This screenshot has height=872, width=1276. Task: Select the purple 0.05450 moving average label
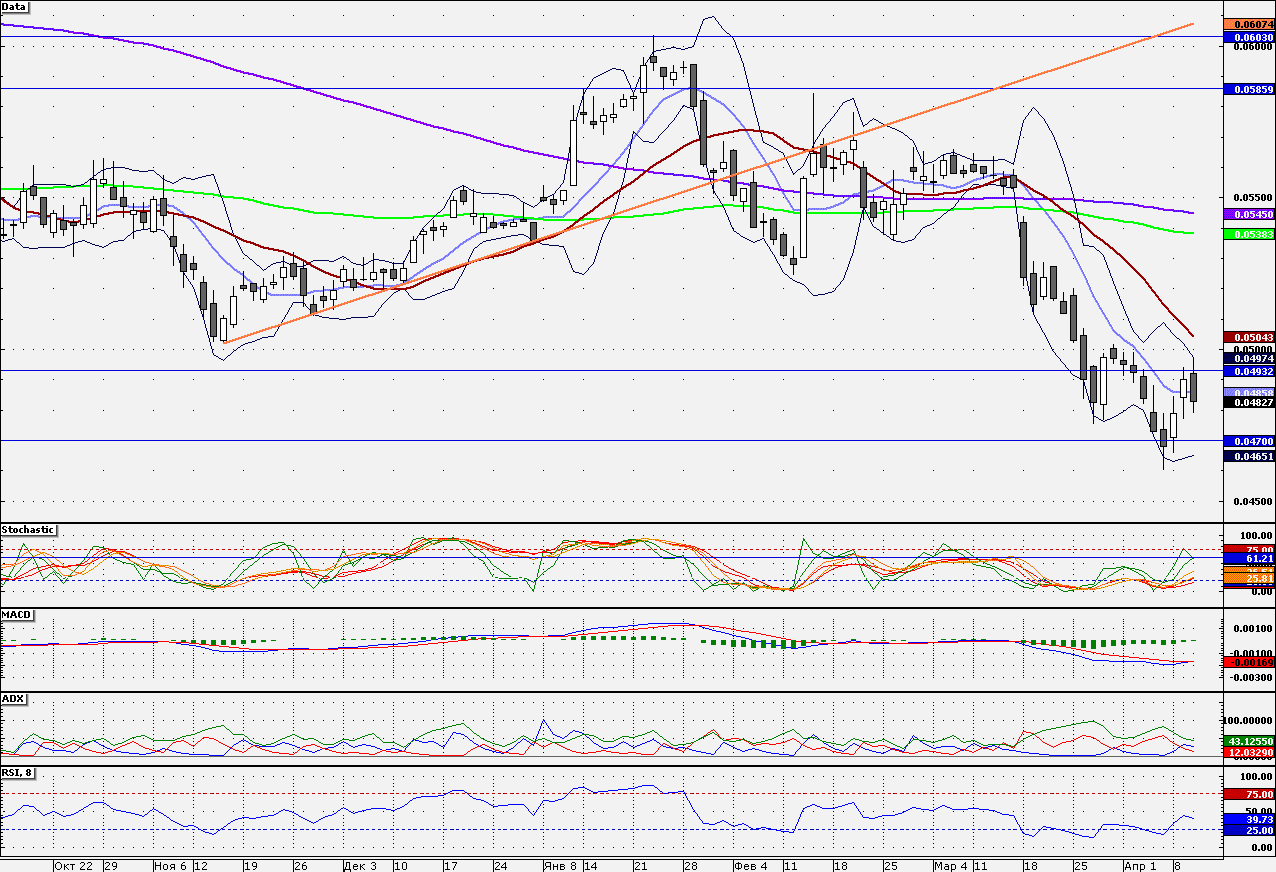(x=1249, y=214)
